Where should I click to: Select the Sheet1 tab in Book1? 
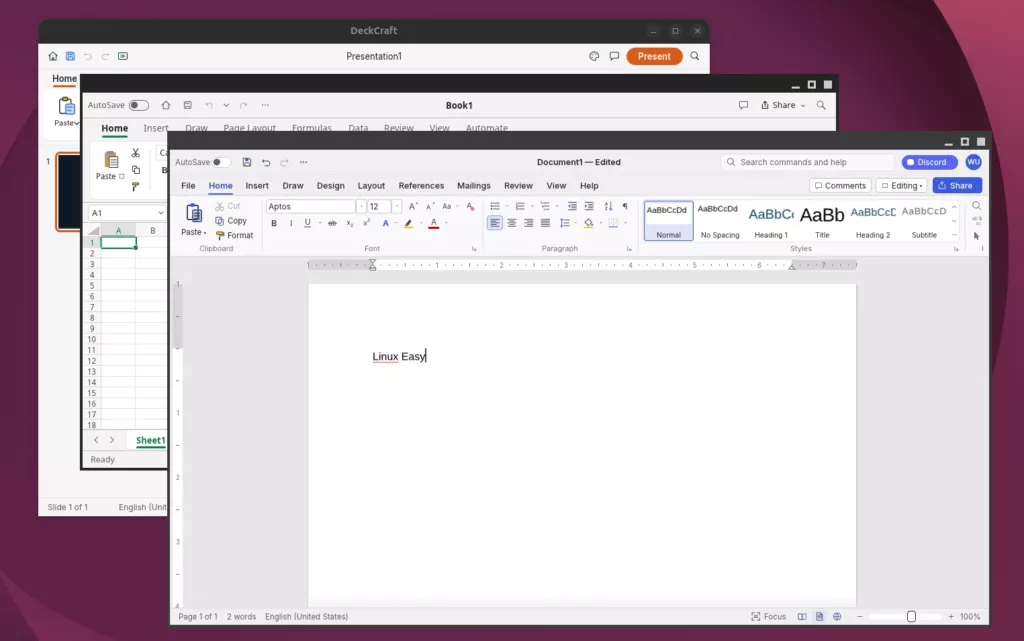(x=150, y=441)
